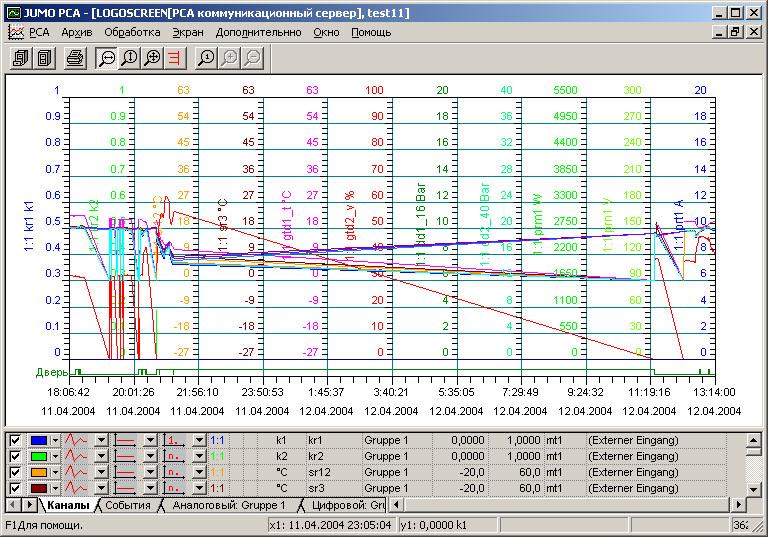Open curve style dropdown arrow in kr1 row
The image size is (768, 537).
[101, 440]
